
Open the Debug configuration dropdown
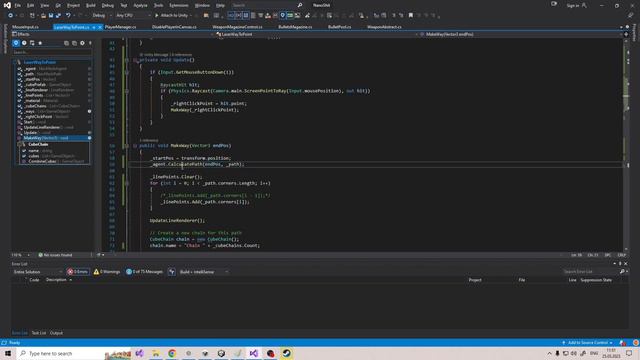coord(102,16)
